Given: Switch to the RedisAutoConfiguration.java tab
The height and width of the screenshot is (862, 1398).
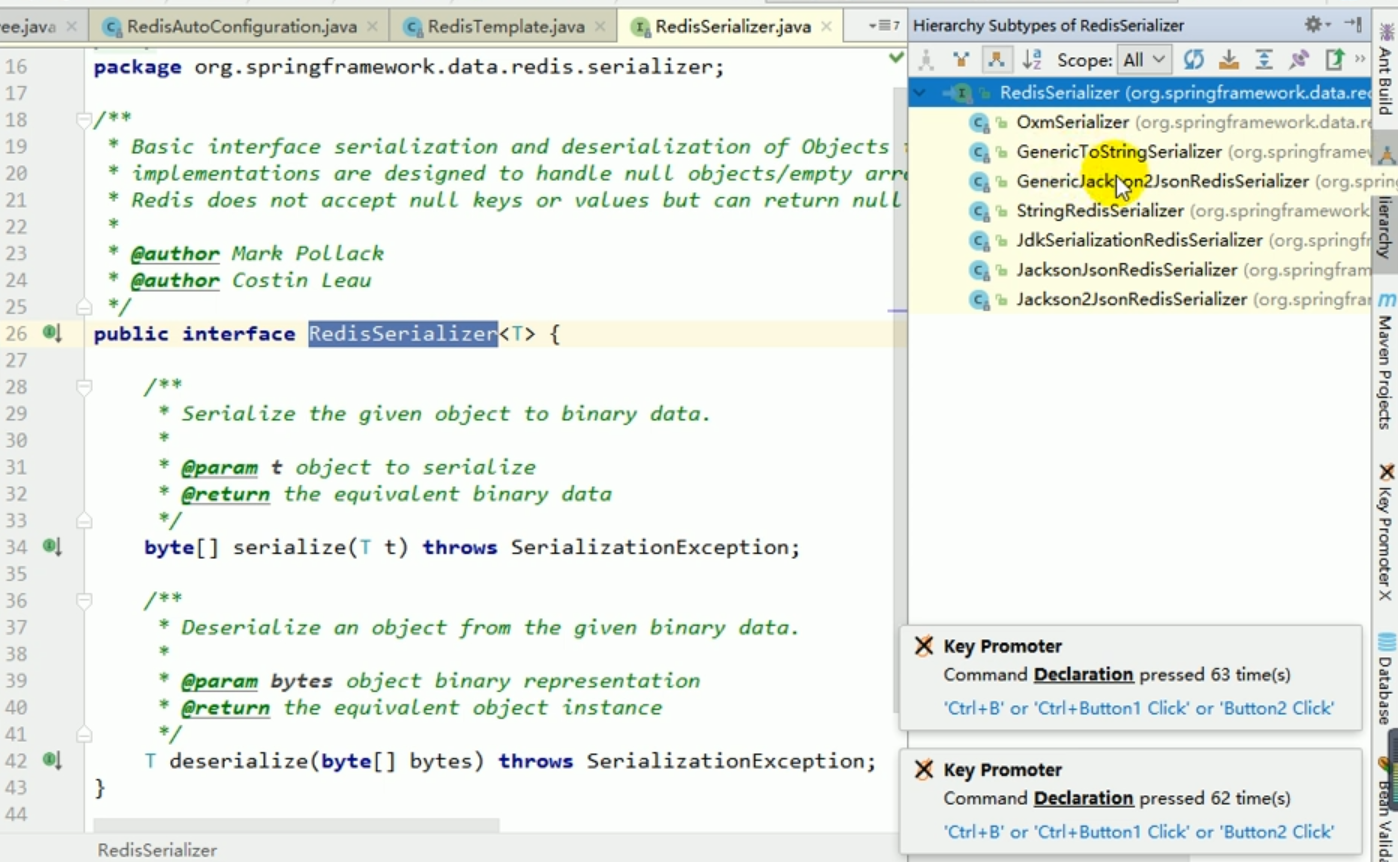Looking at the screenshot, I should click(241, 26).
